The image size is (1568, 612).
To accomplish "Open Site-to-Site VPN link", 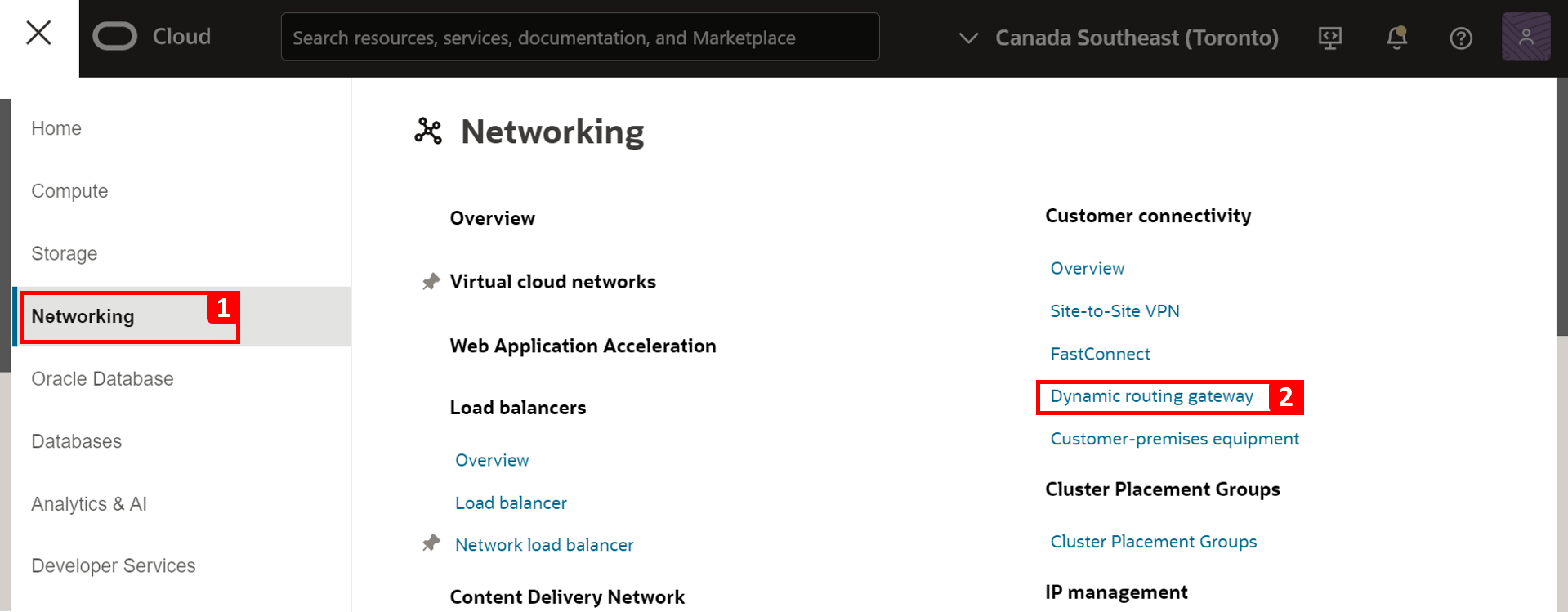I will (1115, 311).
